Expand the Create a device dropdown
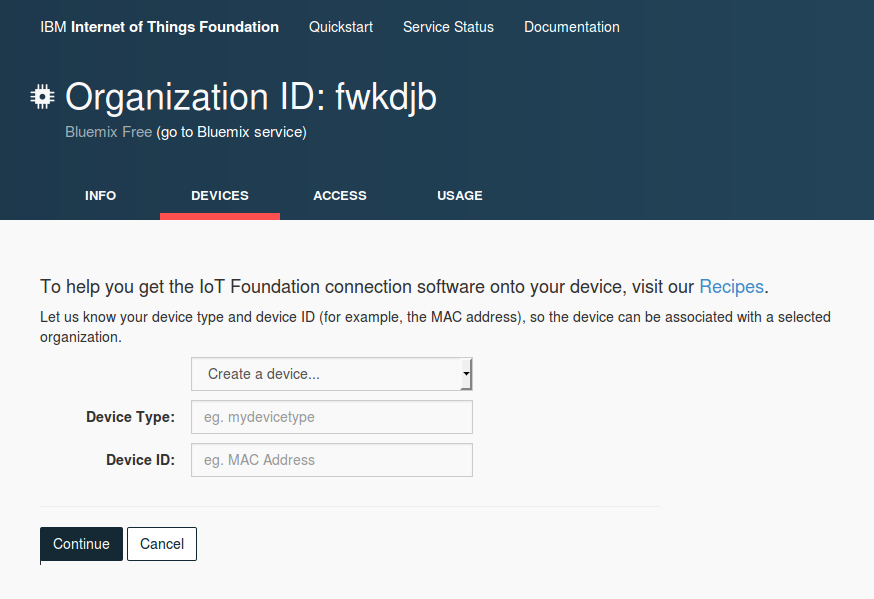 tap(332, 374)
